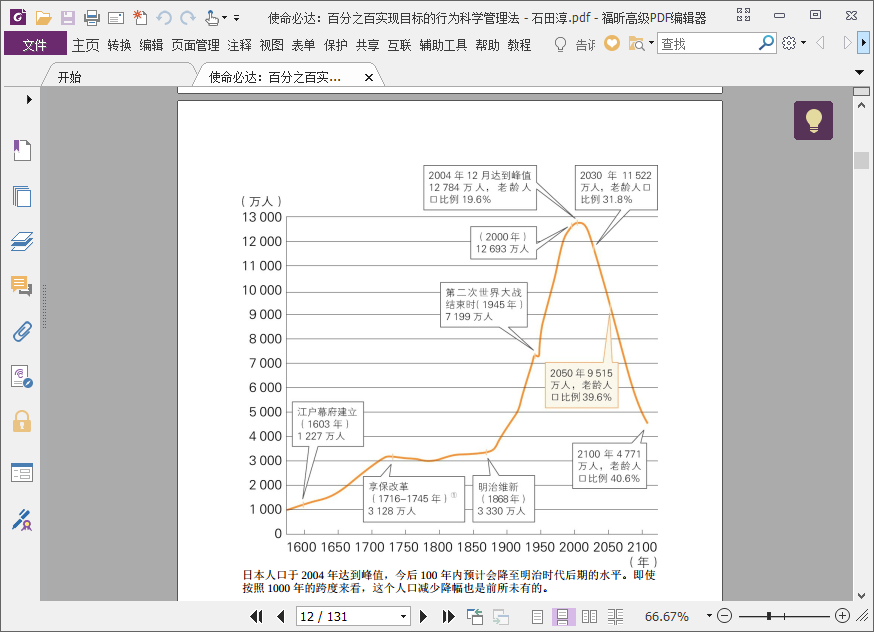874x632 pixels.
Task: Go to the next page
Action: pyautogui.click(x=423, y=616)
